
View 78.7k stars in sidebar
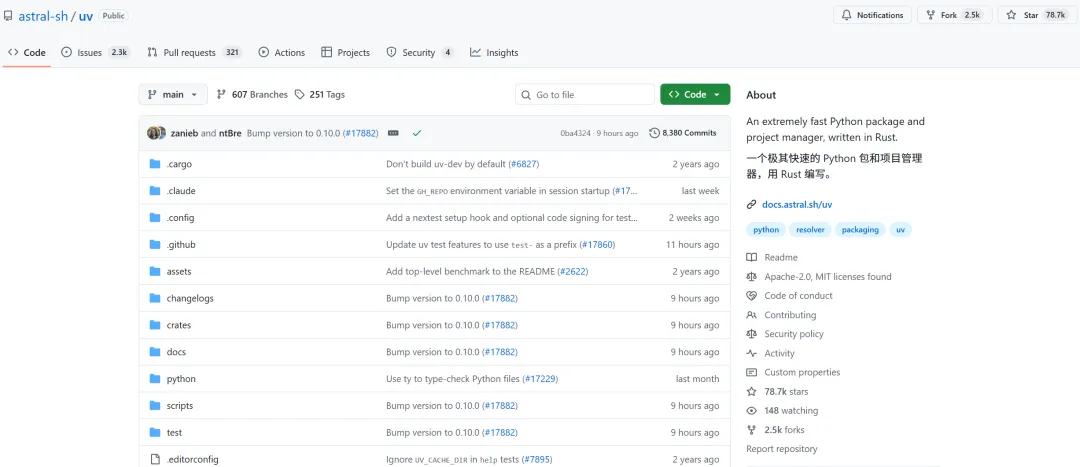point(778,392)
